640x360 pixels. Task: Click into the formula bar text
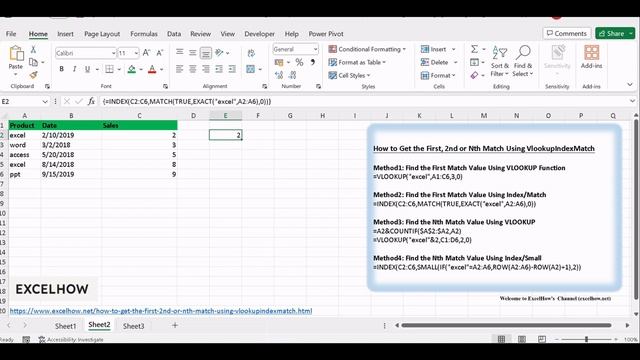[x=187, y=101]
